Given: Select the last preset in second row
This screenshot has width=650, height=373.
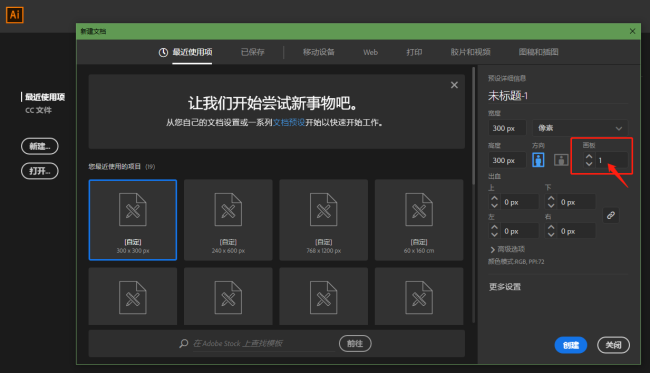Looking at the screenshot, I should pyautogui.click(x=419, y=296).
